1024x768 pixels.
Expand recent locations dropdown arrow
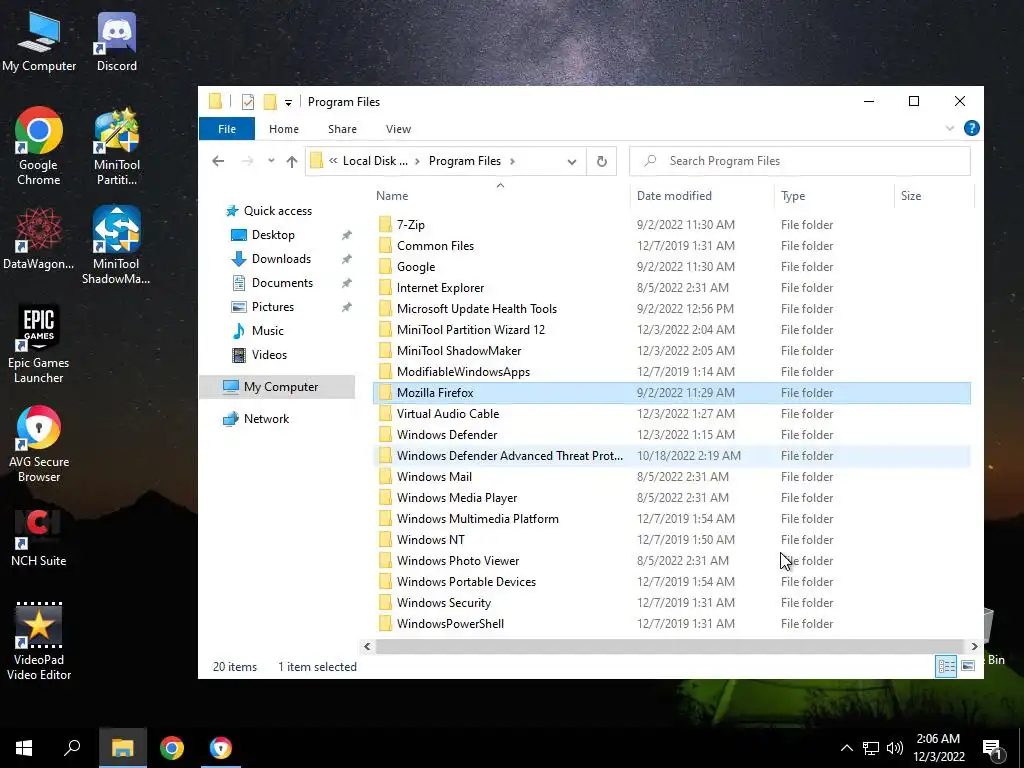click(x=271, y=161)
